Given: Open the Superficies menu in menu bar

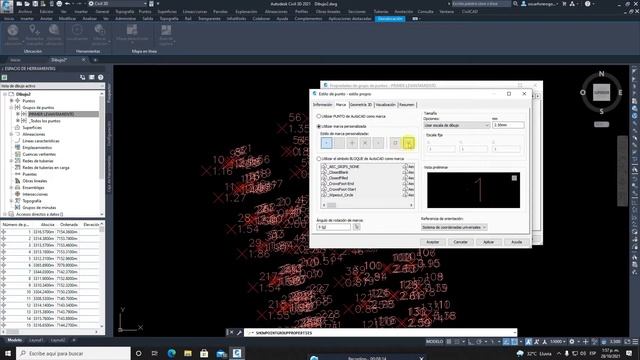Looking at the screenshot, I should click(x=167, y=12).
